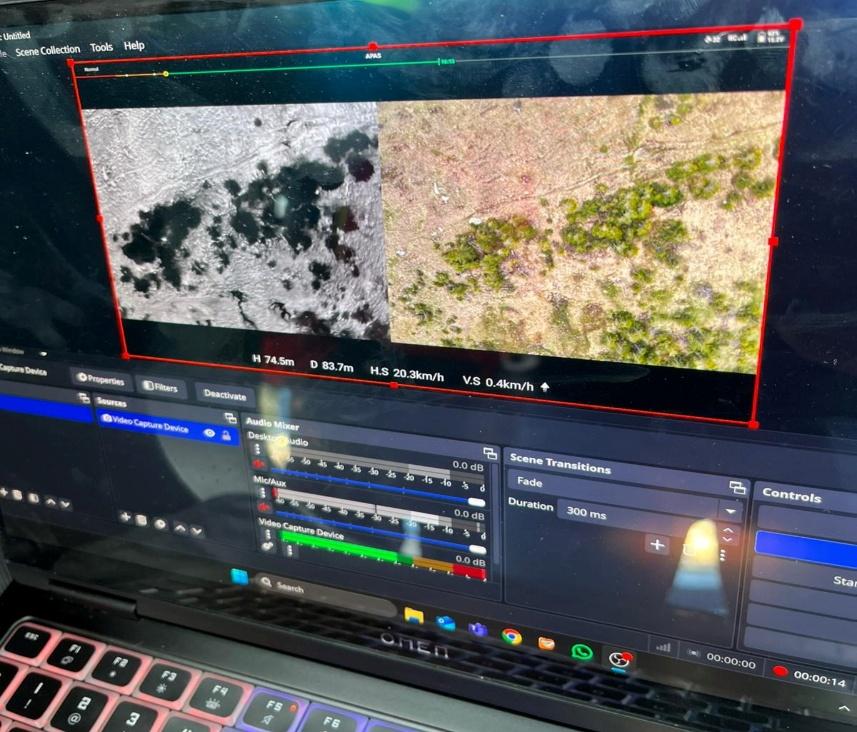Open source properties gear in Sources toolbar
The width and height of the screenshot is (857, 732).
click(x=160, y=524)
